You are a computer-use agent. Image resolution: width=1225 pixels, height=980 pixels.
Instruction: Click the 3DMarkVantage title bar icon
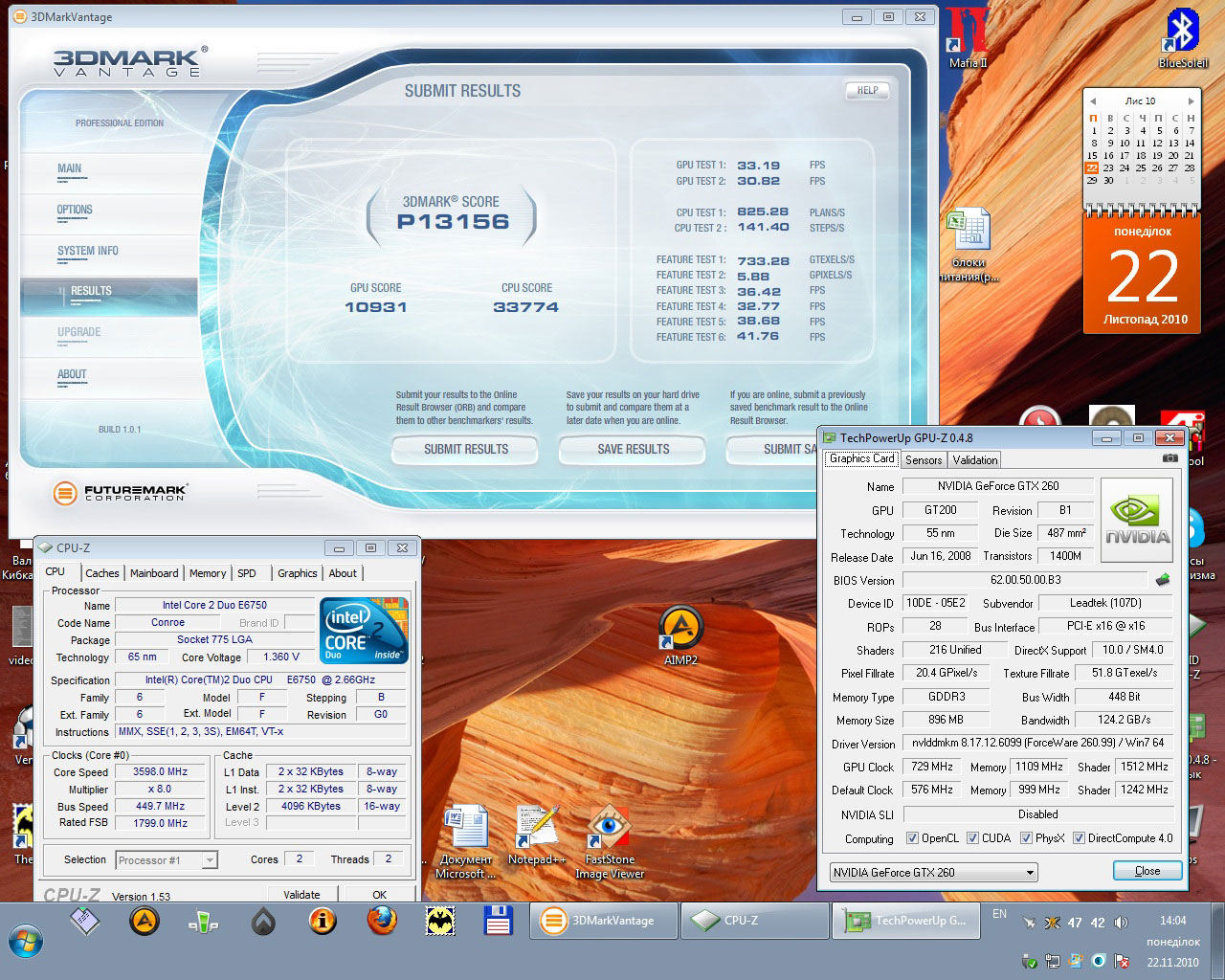20,16
